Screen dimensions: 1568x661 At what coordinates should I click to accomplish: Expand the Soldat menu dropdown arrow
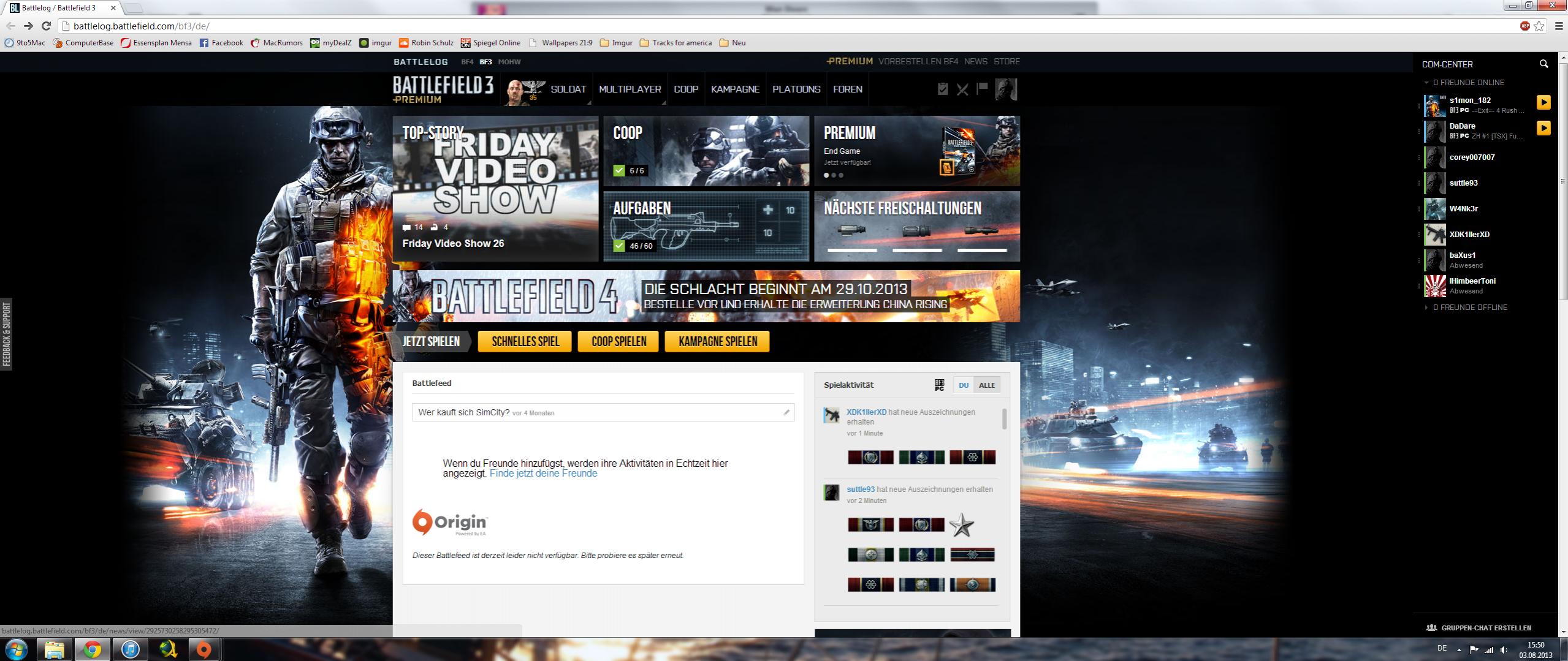tap(589, 102)
